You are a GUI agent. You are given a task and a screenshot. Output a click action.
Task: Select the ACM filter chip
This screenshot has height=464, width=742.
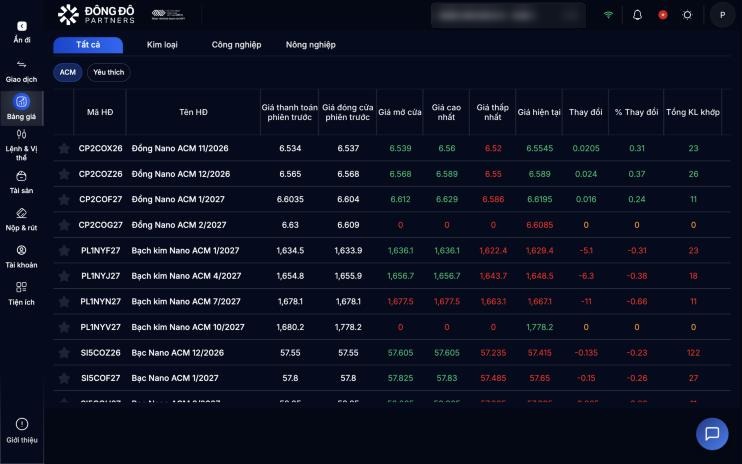coord(68,72)
